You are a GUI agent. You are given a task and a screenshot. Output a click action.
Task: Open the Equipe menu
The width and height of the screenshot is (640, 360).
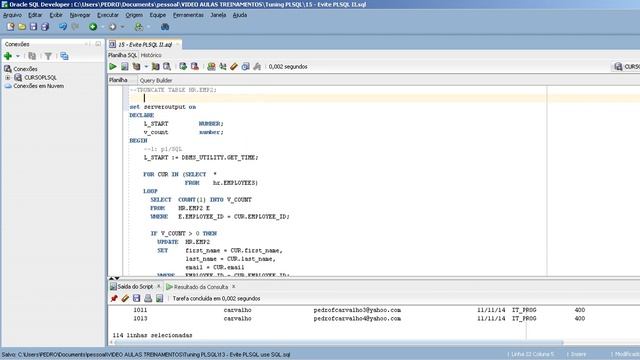coord(158,15)
